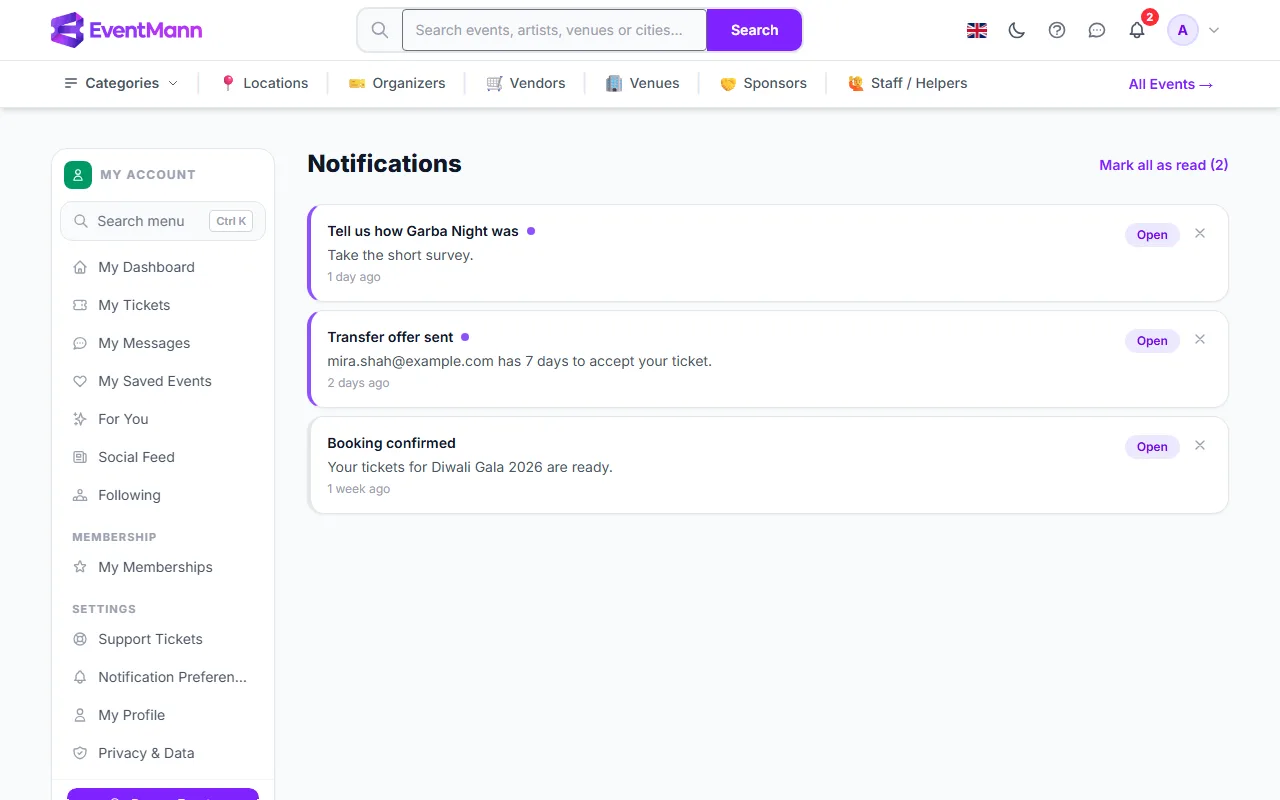Open language selector UK flag icon
The height and width of the screenshot is (800, 1280).
977,30
